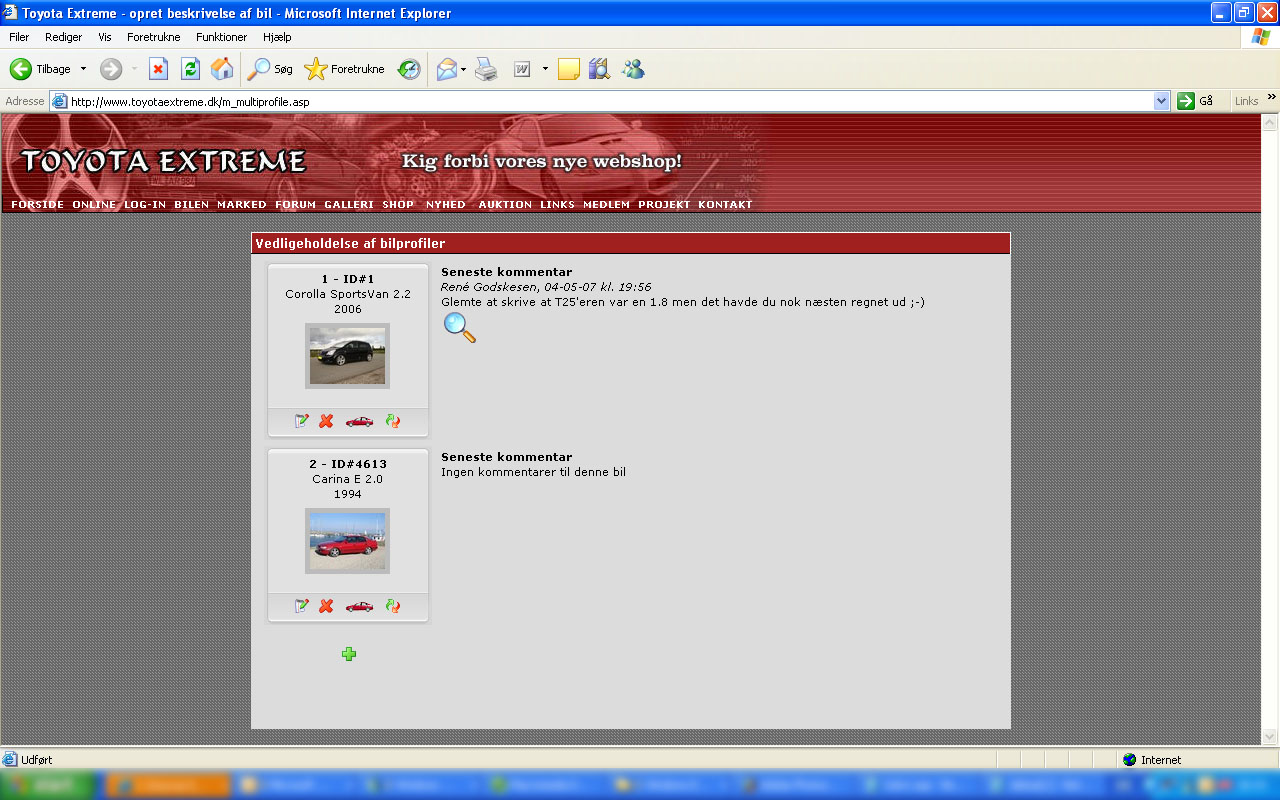Click the FORUM navigation link
This screenshot has height=800, width=1280.
[x=296, y=205]
